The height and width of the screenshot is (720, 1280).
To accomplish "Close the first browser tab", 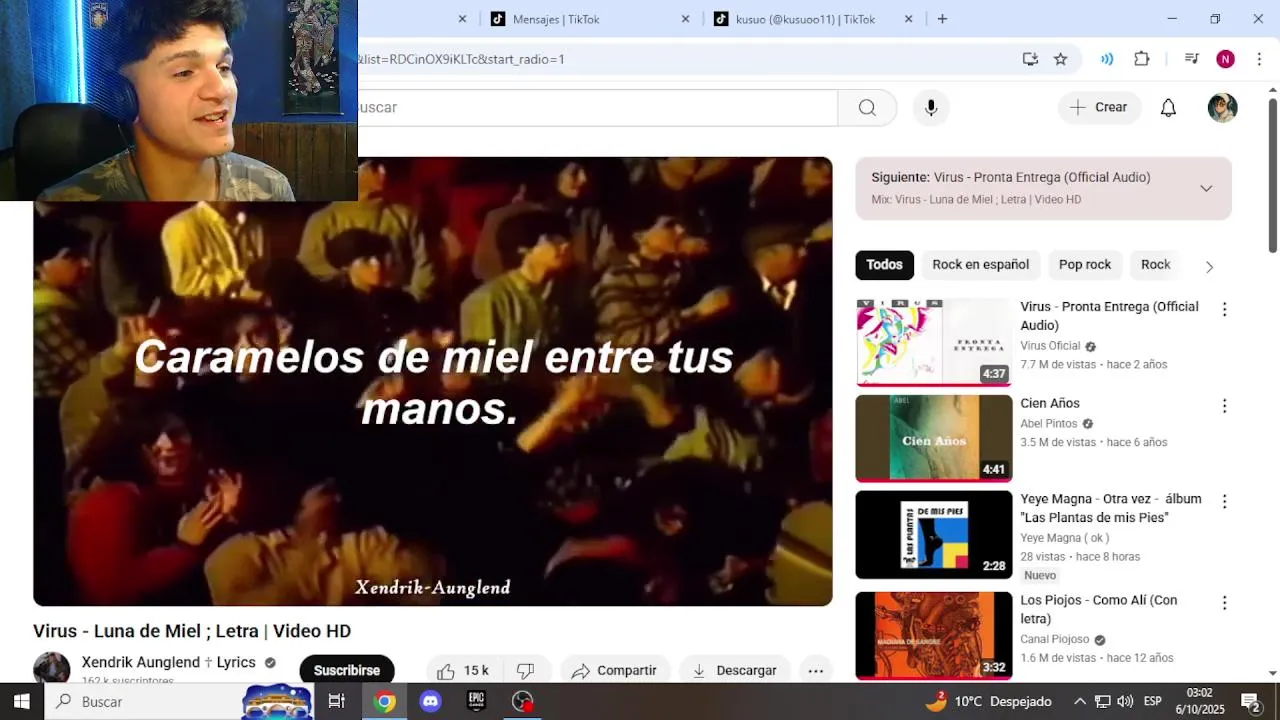I will click(x=462, y=19).
